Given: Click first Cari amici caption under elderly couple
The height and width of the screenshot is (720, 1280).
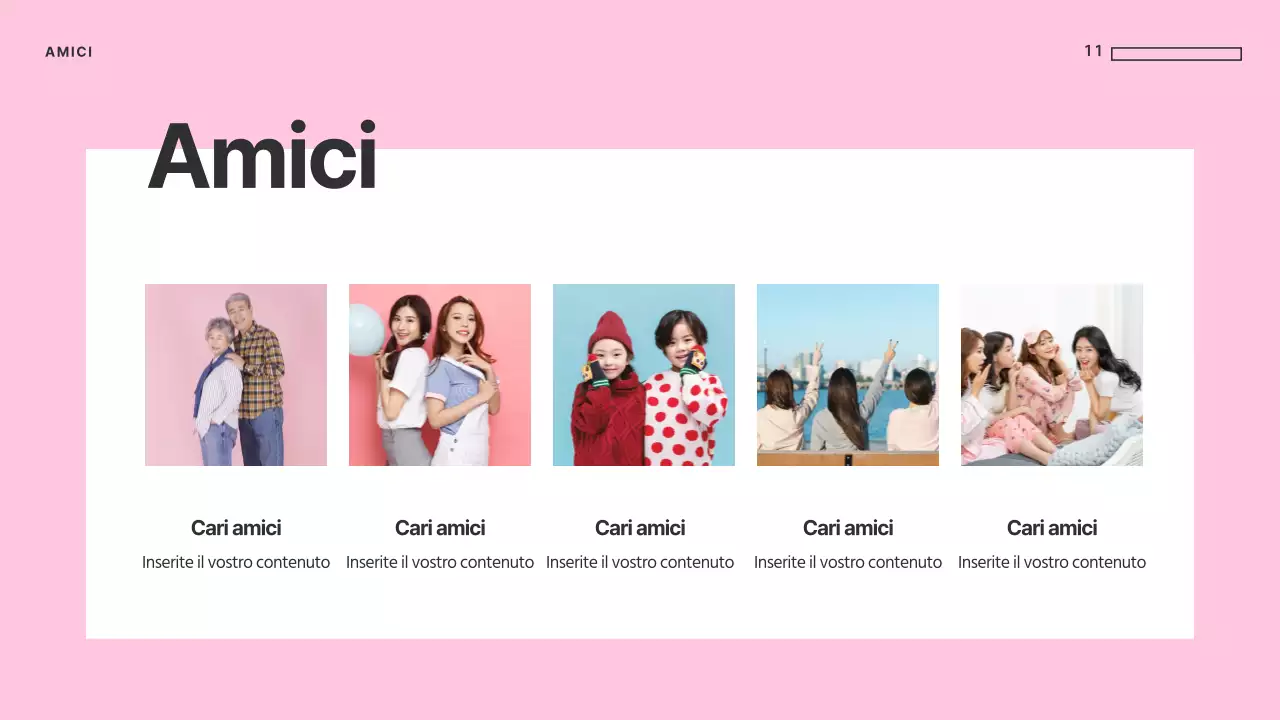Looking at the screenshot, I should [236, 528].
